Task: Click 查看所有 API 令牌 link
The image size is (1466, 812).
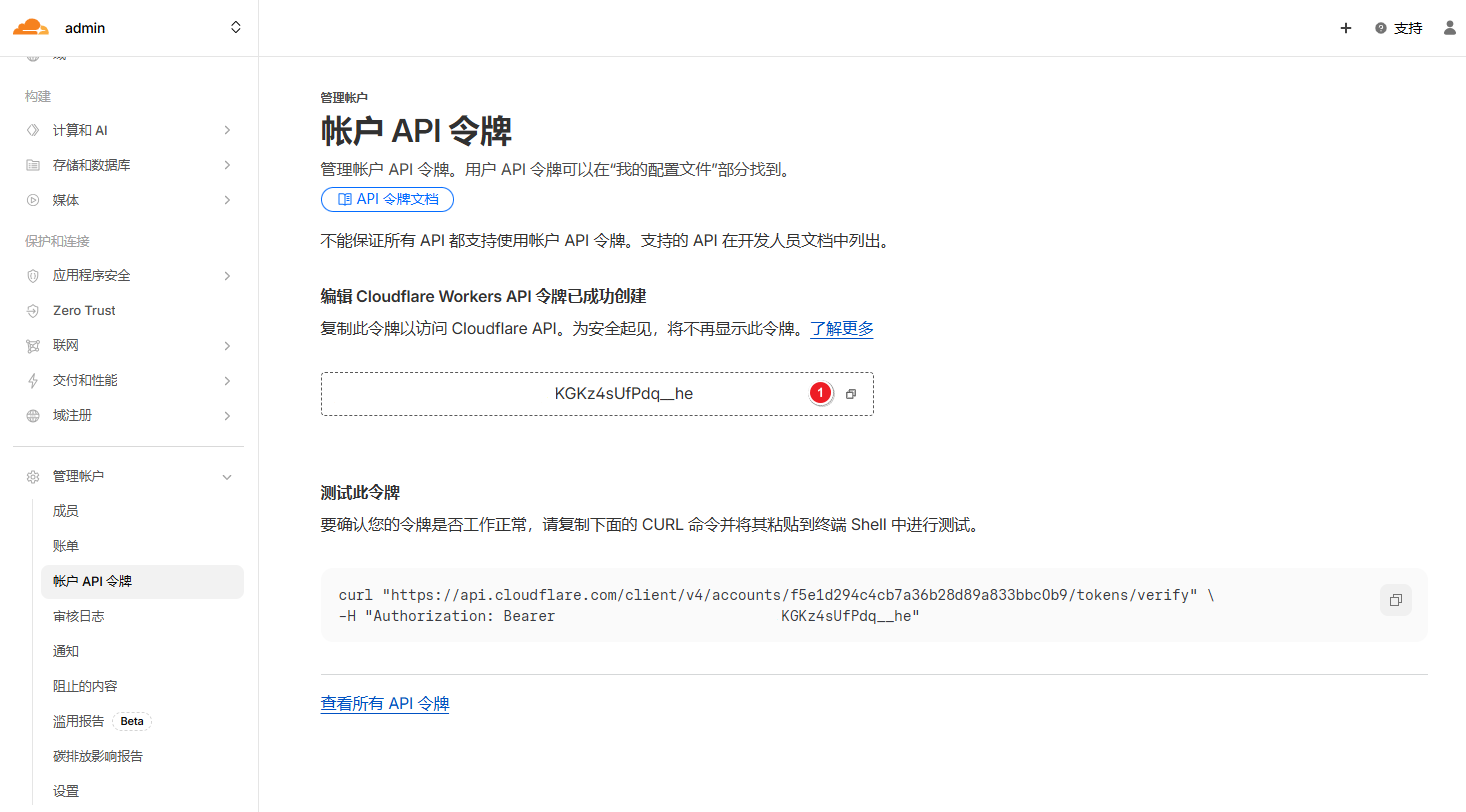Action: [x=385, y=704]
